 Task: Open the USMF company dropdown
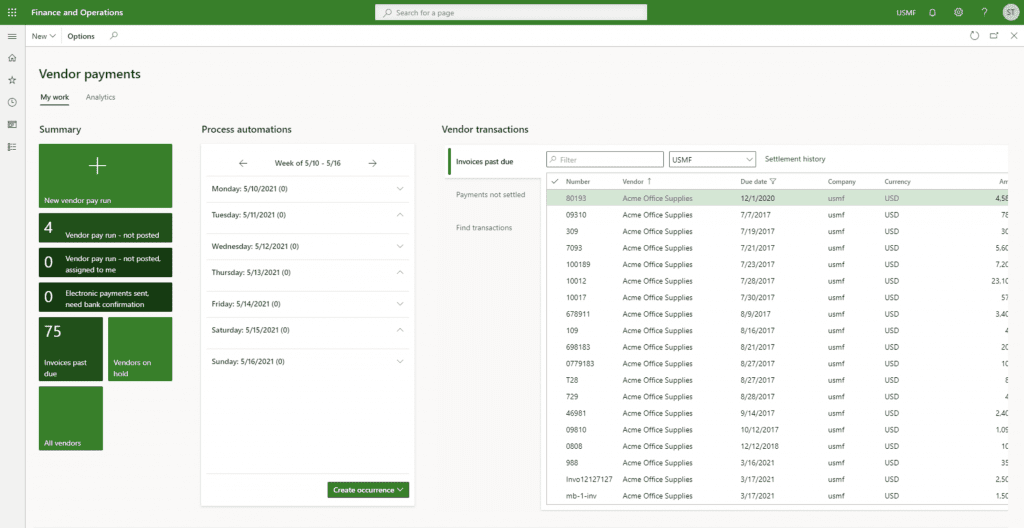click(x=712, y=159)
